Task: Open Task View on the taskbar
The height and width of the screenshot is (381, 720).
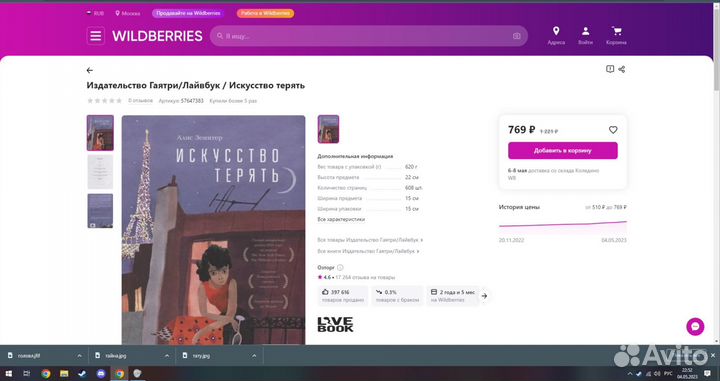Action: (27, 374)
